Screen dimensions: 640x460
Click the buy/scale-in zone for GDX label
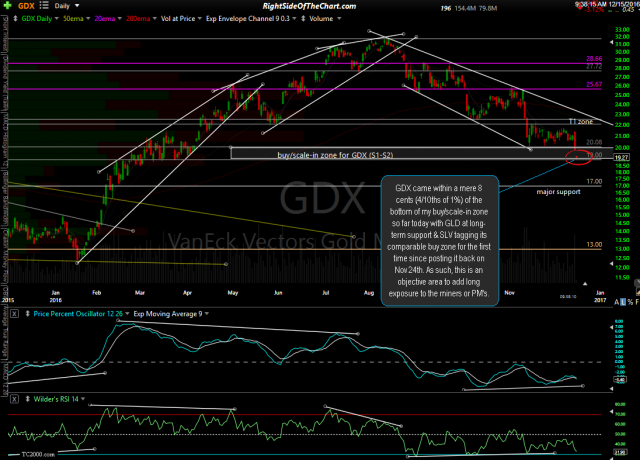point(335,155)
